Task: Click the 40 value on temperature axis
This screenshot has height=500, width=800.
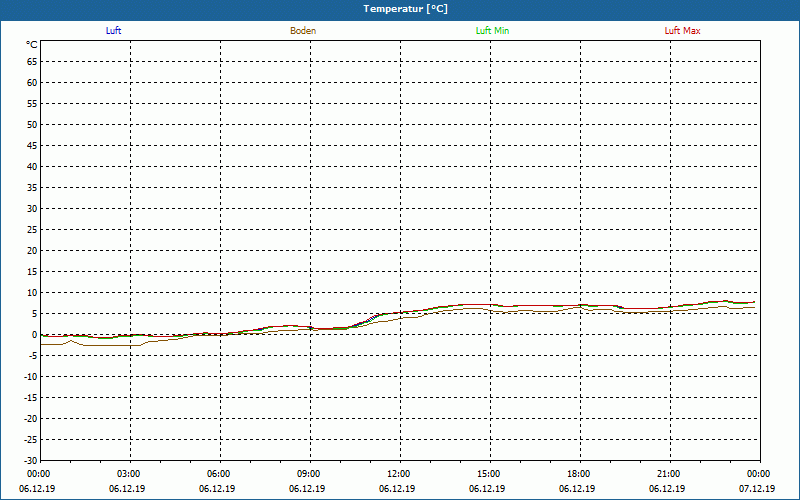Action: [32, 167]
